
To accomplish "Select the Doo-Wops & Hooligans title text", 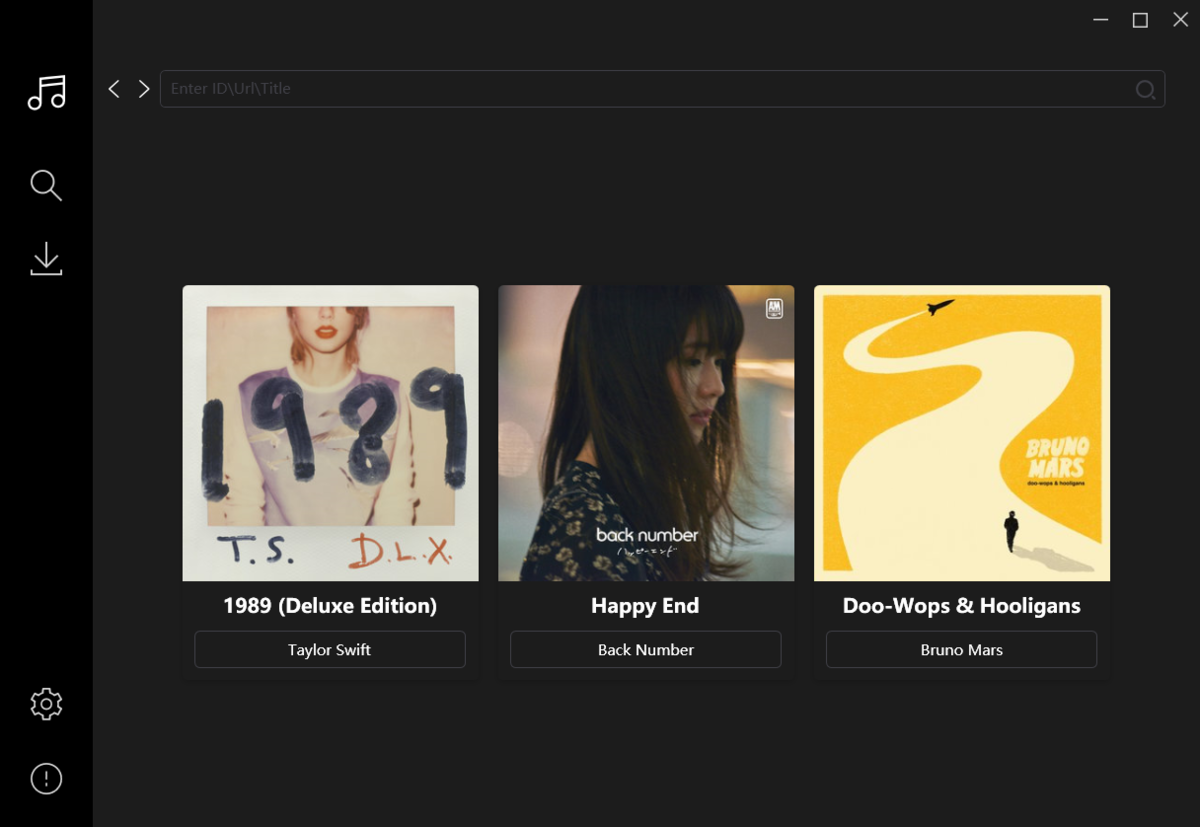I will [961, 605].
